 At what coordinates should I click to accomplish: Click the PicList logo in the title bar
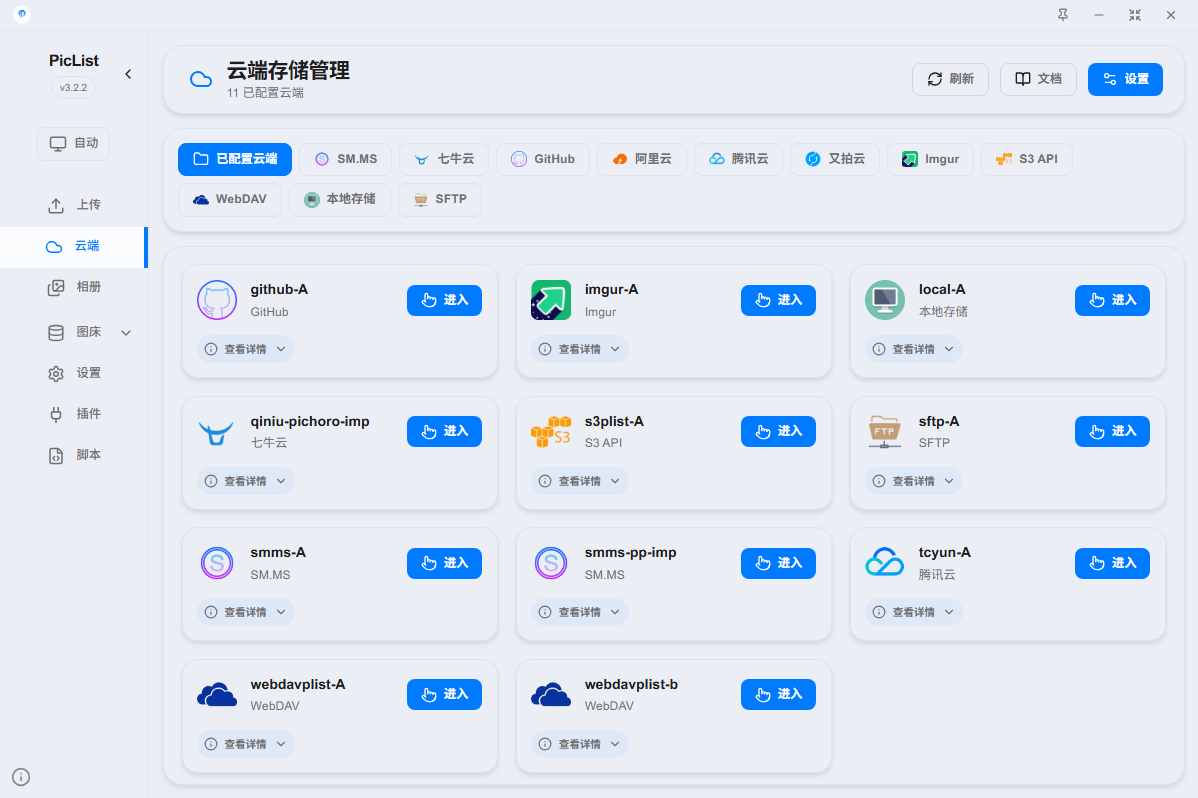point(21,14)
